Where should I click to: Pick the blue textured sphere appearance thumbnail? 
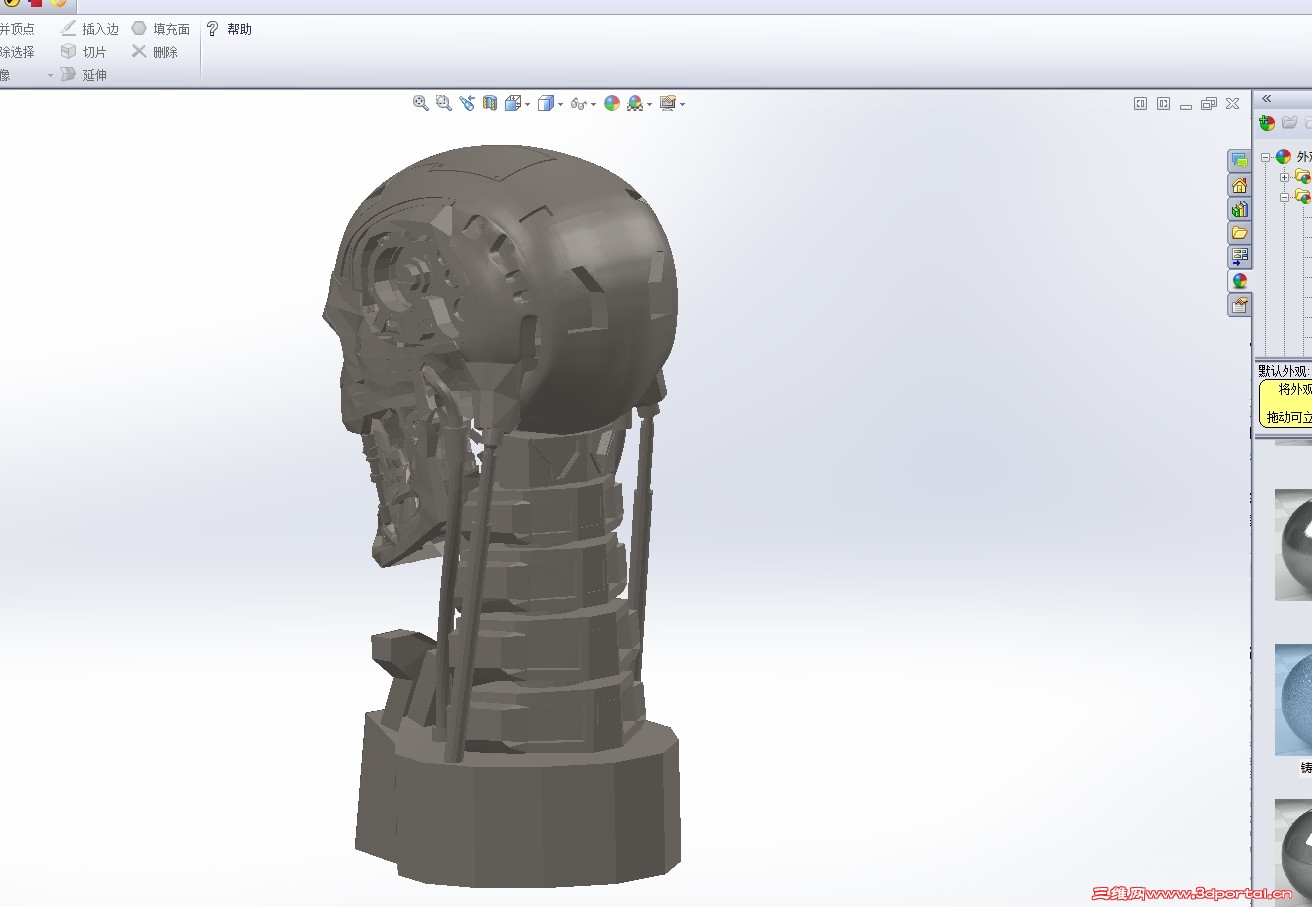coord(1293,700)
